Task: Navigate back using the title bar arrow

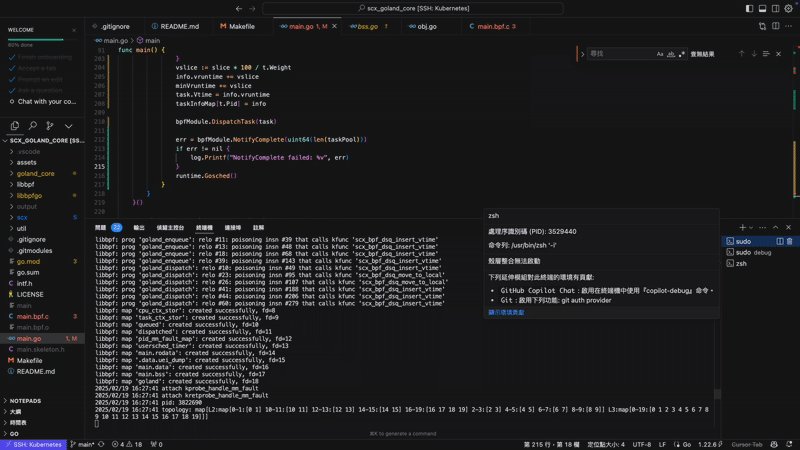Action: click(239, 8)
